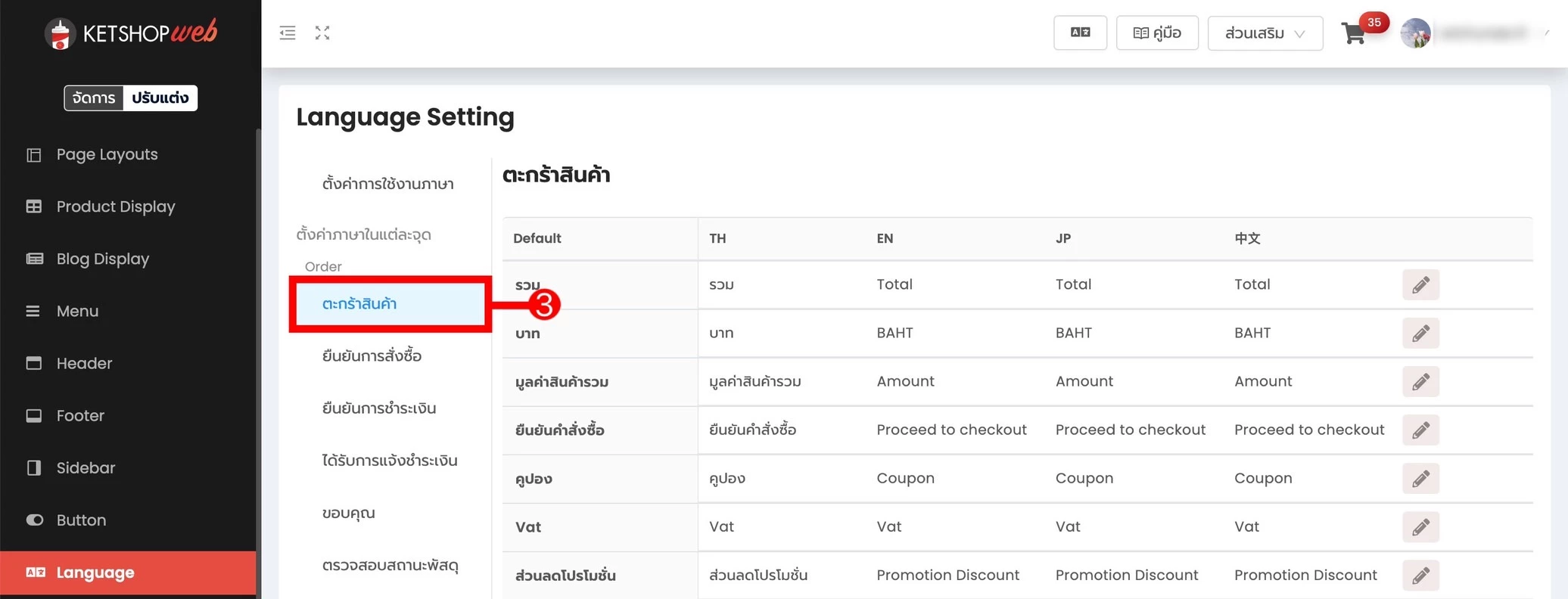
Task: Click the user profile avatar
Action: click(x=1415, y=33)
